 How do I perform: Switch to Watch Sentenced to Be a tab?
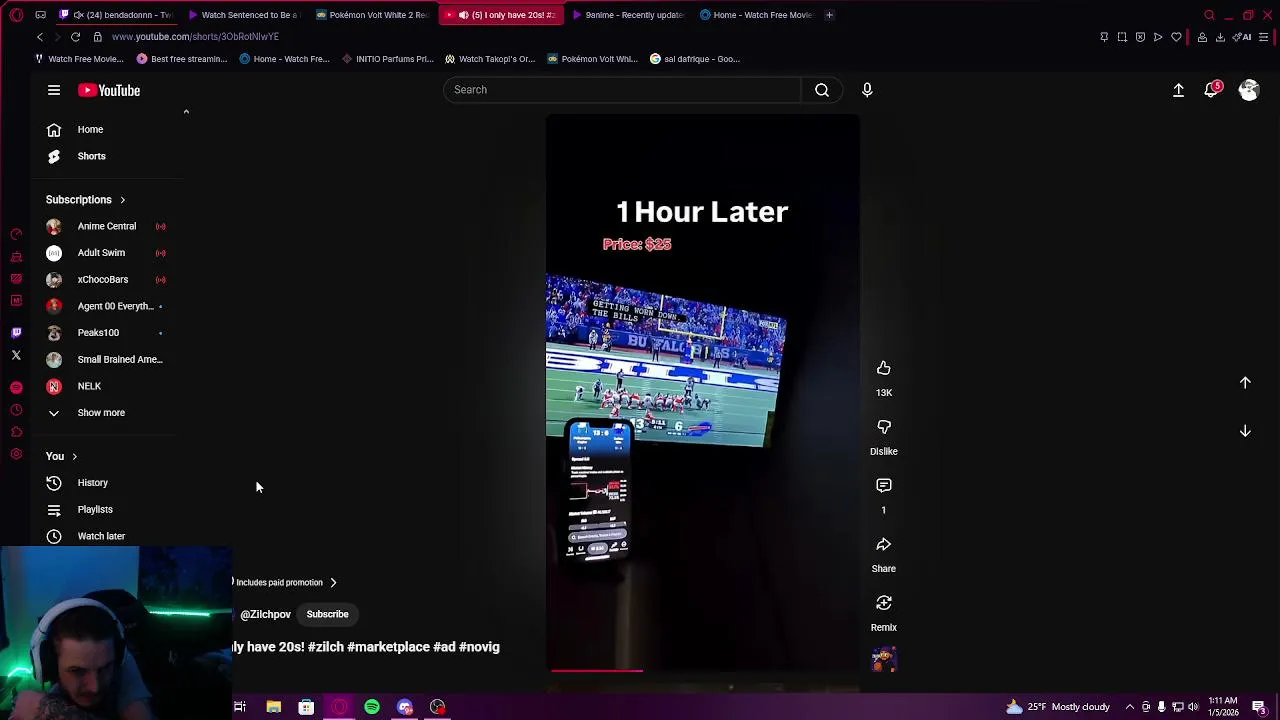coord(244,15)
